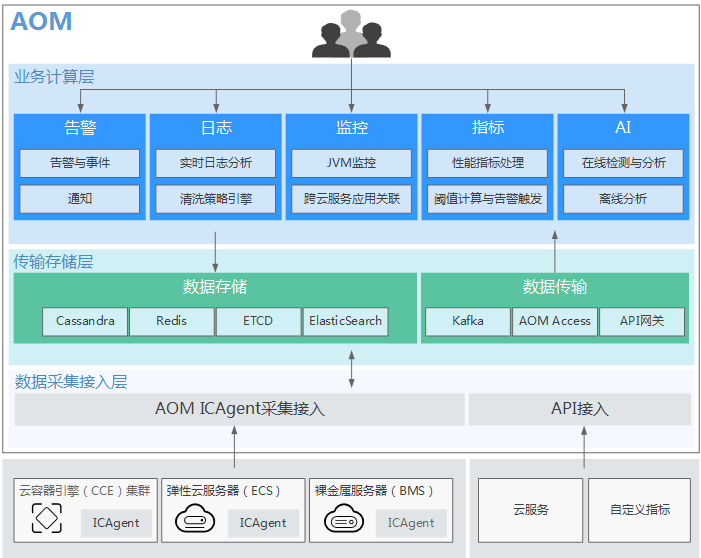Image resolution: width=701 pixels, height=558 pixels.
Task: Select the AOM ICAgent采集接入 bar
Action: tap(240, 409)
